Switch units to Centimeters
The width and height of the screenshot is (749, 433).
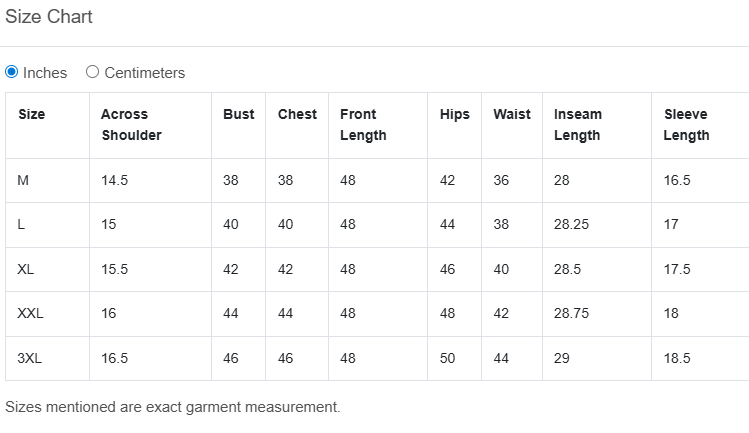tap(93, 72)
